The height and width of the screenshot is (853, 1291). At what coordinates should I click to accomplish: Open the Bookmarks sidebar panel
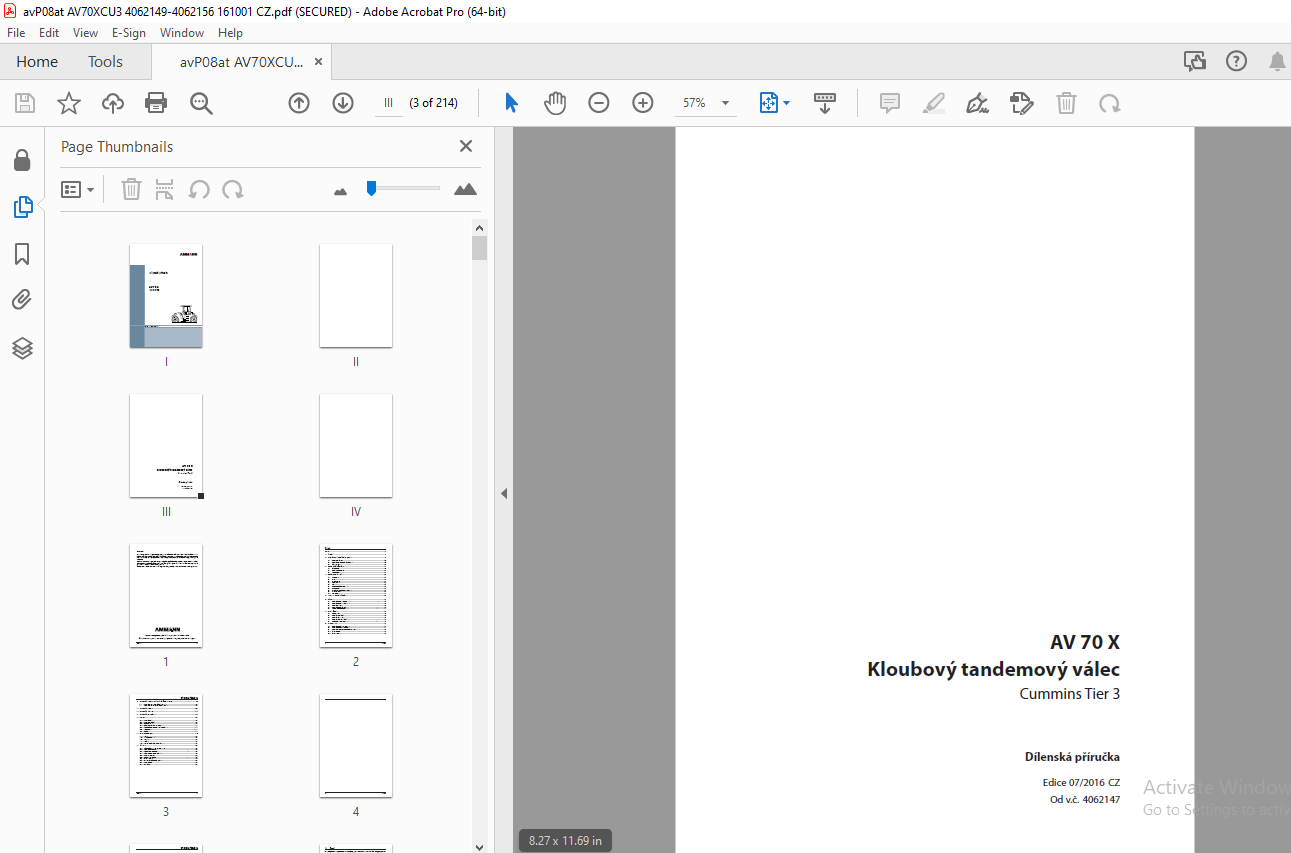point(22,254)
